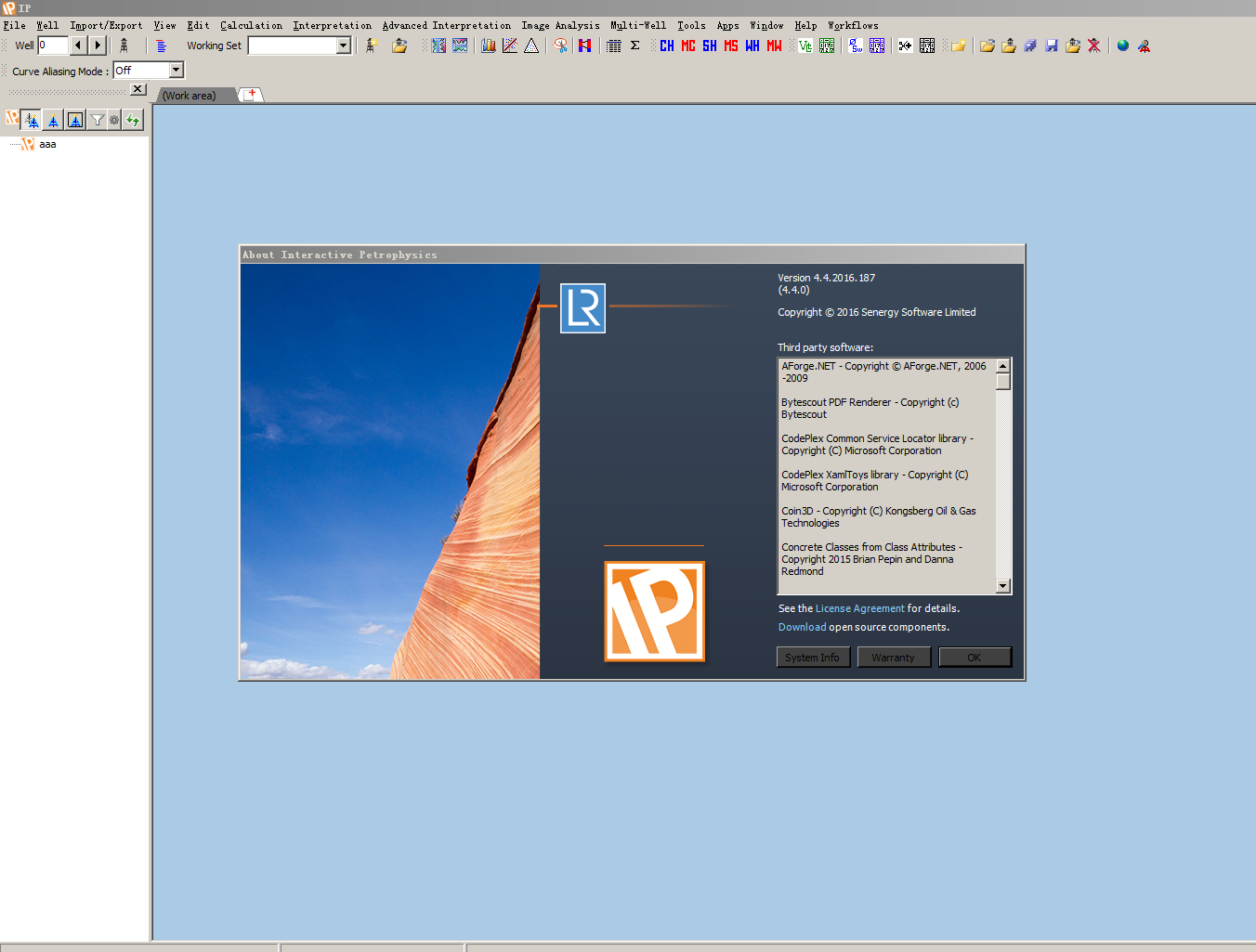
Task: Click the blue WH toolbar icon
Action: coord(752,46)
